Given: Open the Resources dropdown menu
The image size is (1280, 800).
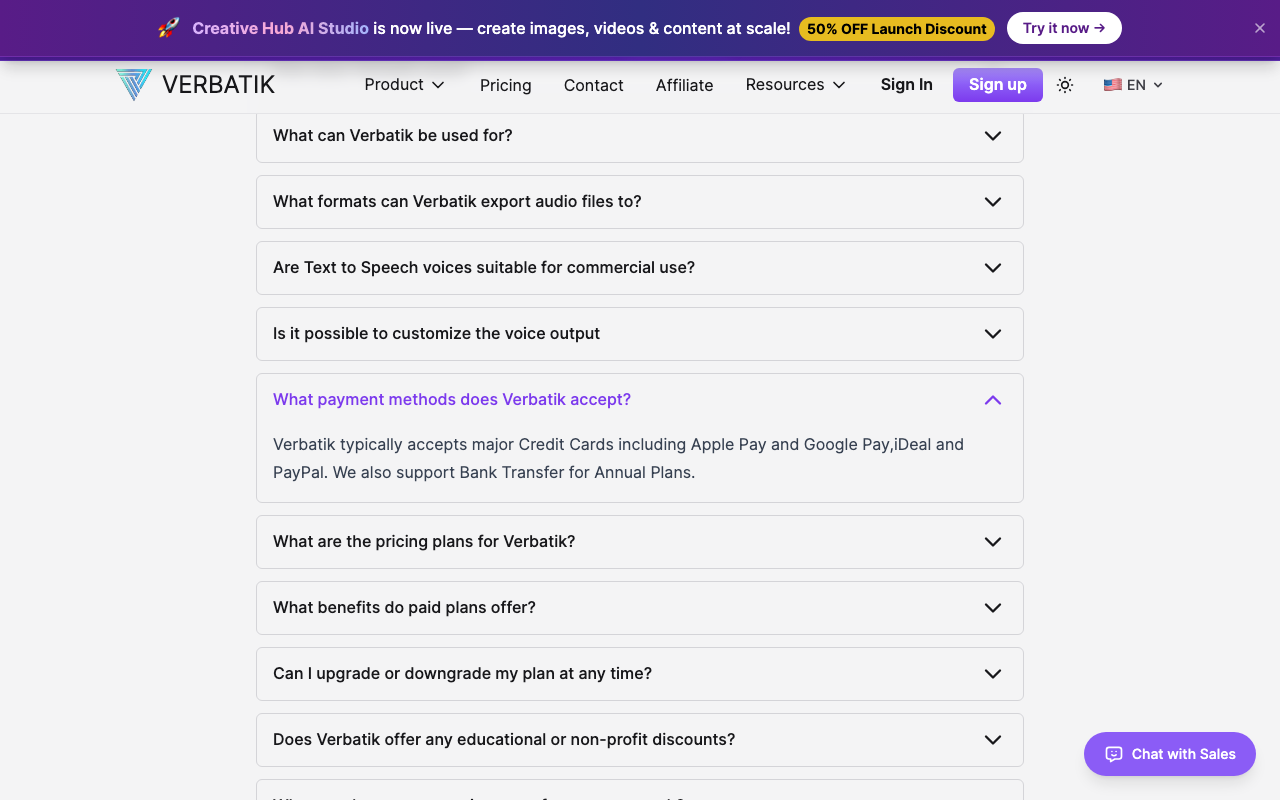Looking at the screenshot, I should point(796,85).
